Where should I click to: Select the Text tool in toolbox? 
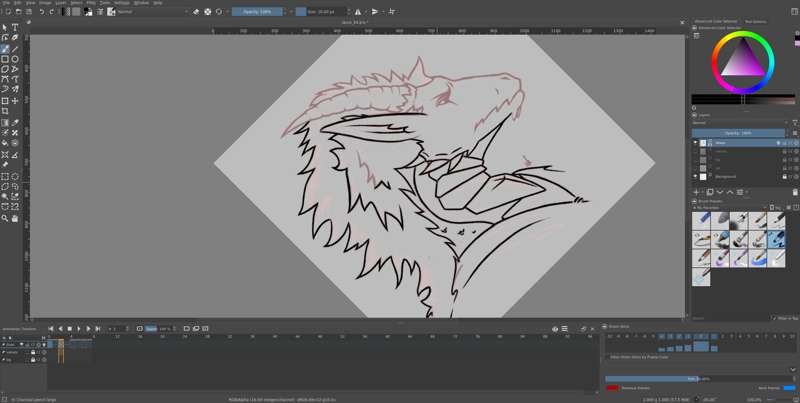(x=15, y=27)
